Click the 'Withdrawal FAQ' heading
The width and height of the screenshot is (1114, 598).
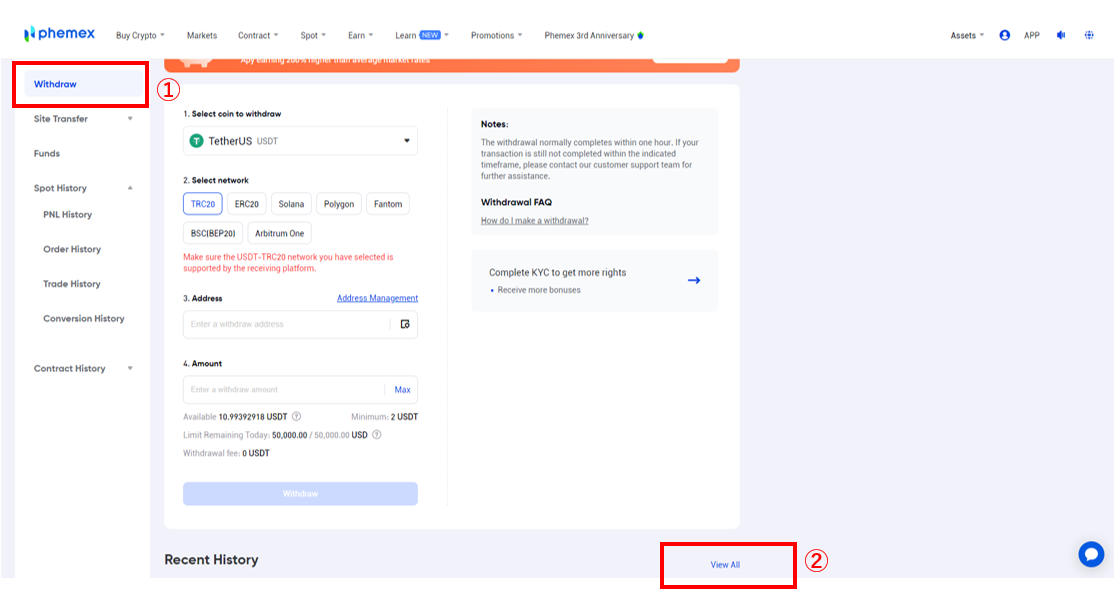[x=517, y=202]
